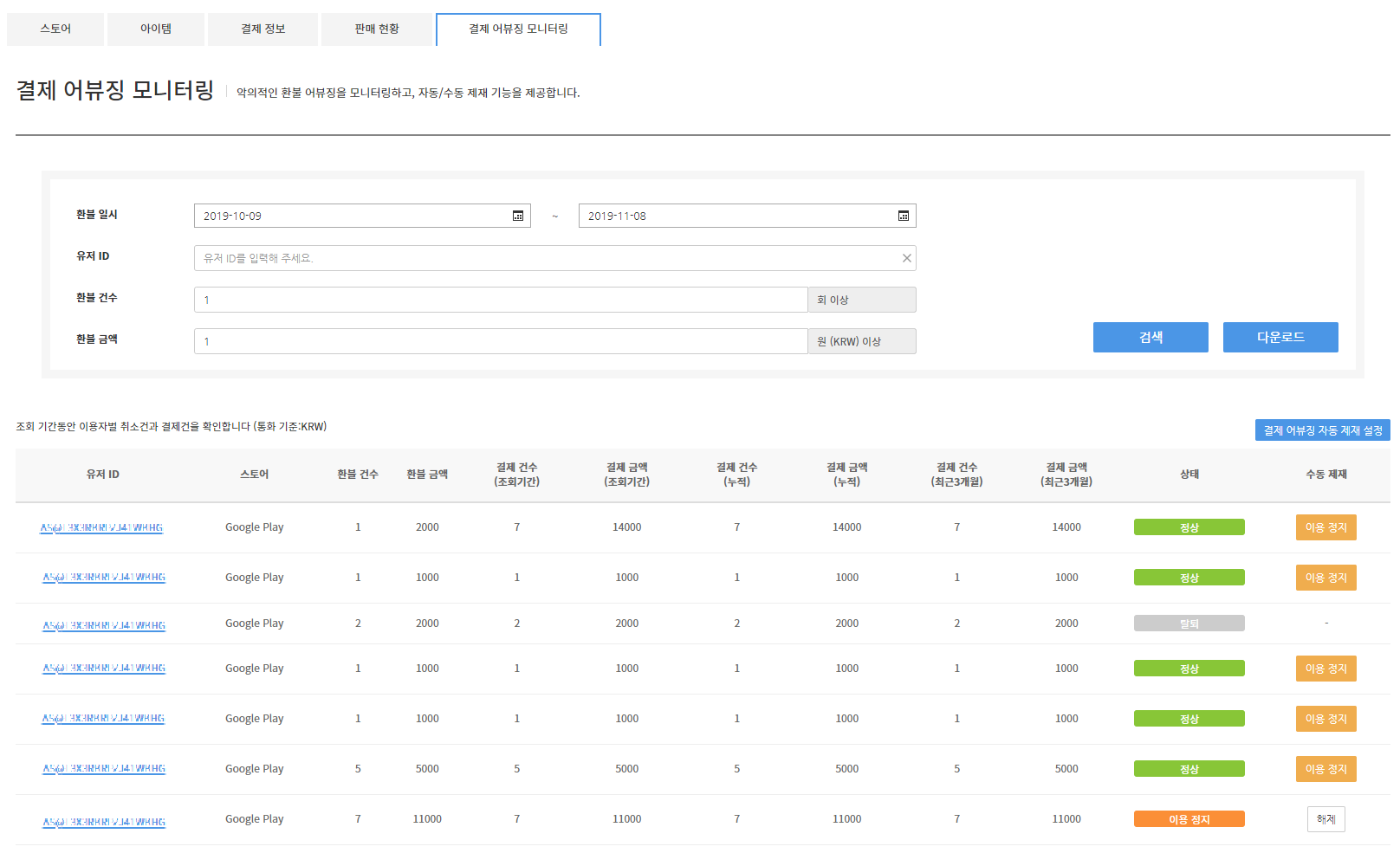Click green 정상 status in 14000 row
This screenshot has height=853, width=1400.
coord(1189,527)
